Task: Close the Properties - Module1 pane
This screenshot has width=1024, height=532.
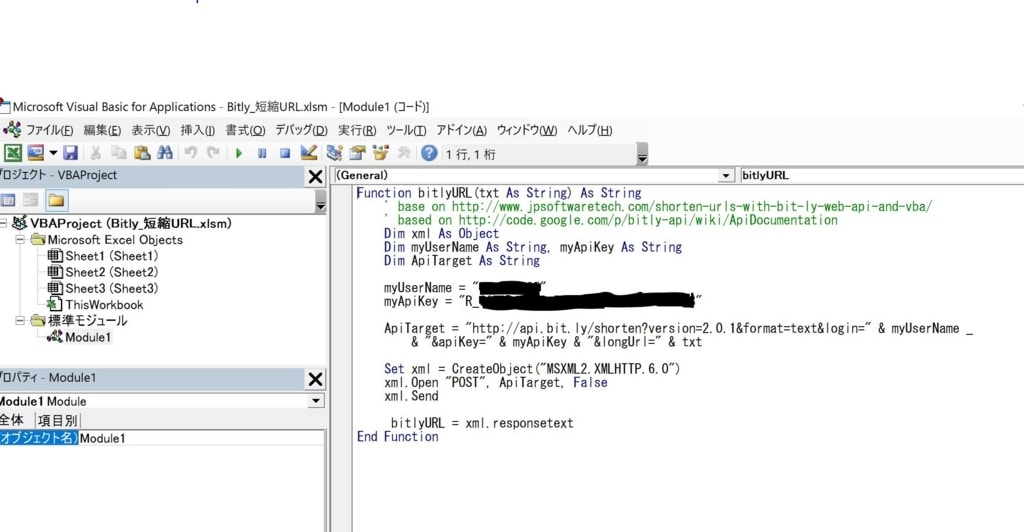Action: 315,379
